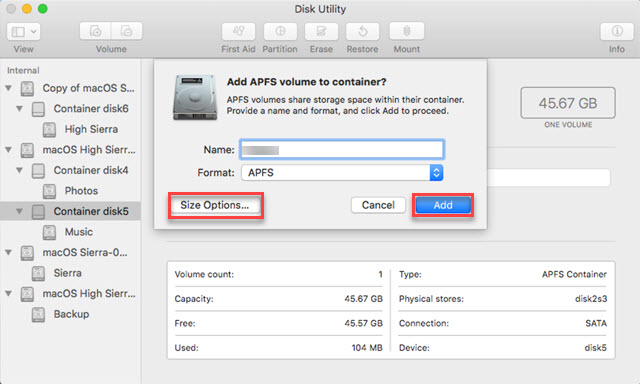Click the Used 104 MB value
640x384 pixels.
(367, 348)
